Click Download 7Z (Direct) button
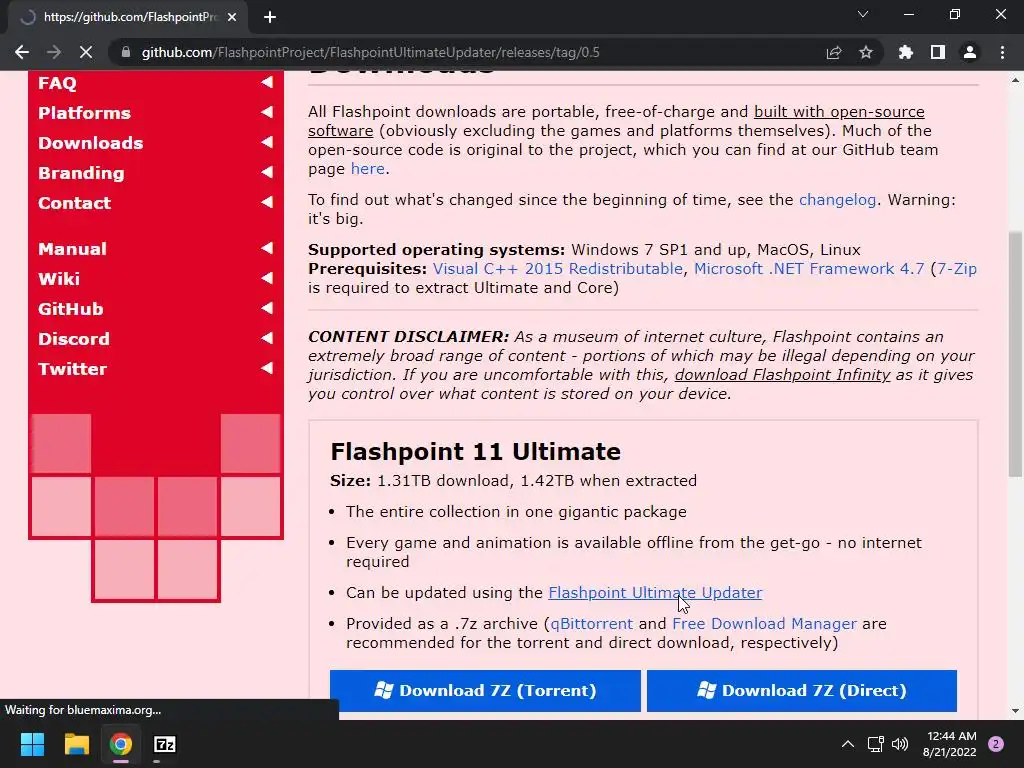The width and height of the screenshot is (1024, 768). [x=802, y=691]
